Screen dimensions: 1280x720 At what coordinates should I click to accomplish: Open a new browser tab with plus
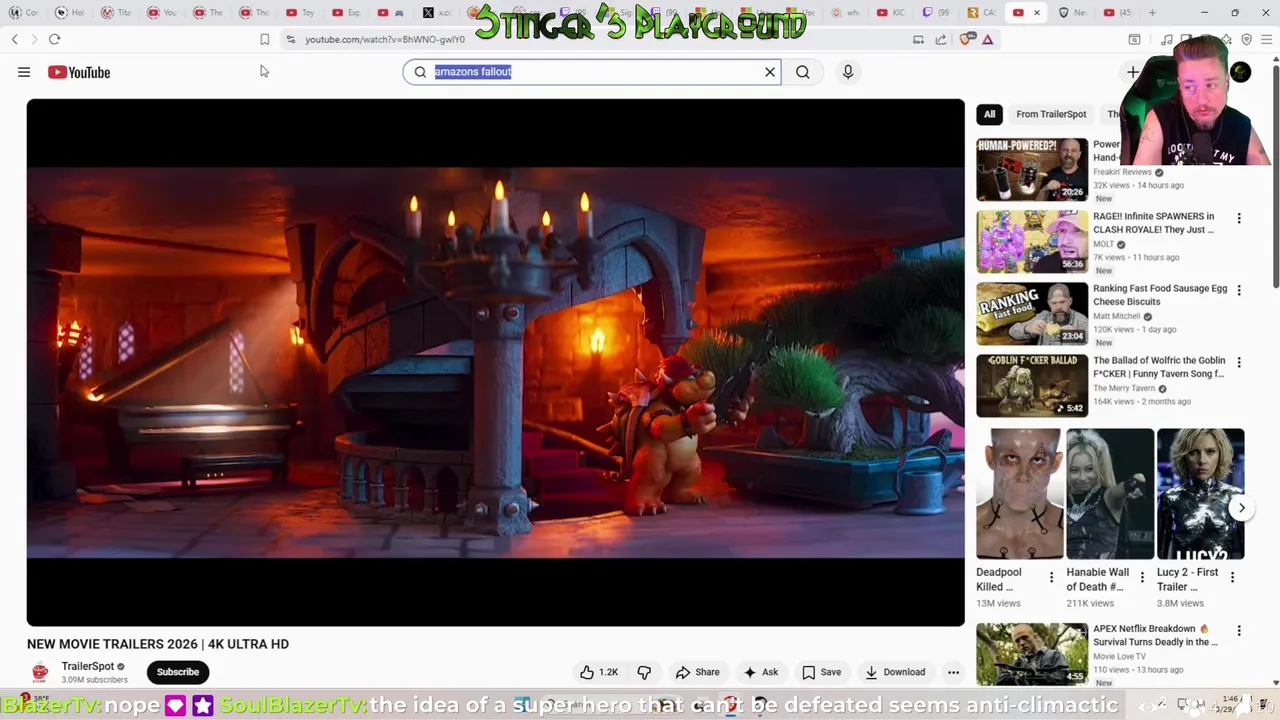[x=1152, y=12]
